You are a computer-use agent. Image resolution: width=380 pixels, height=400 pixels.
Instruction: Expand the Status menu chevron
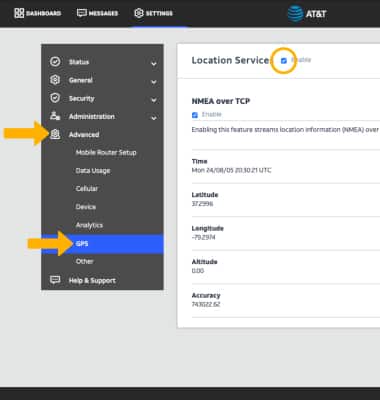coord(154,63)
